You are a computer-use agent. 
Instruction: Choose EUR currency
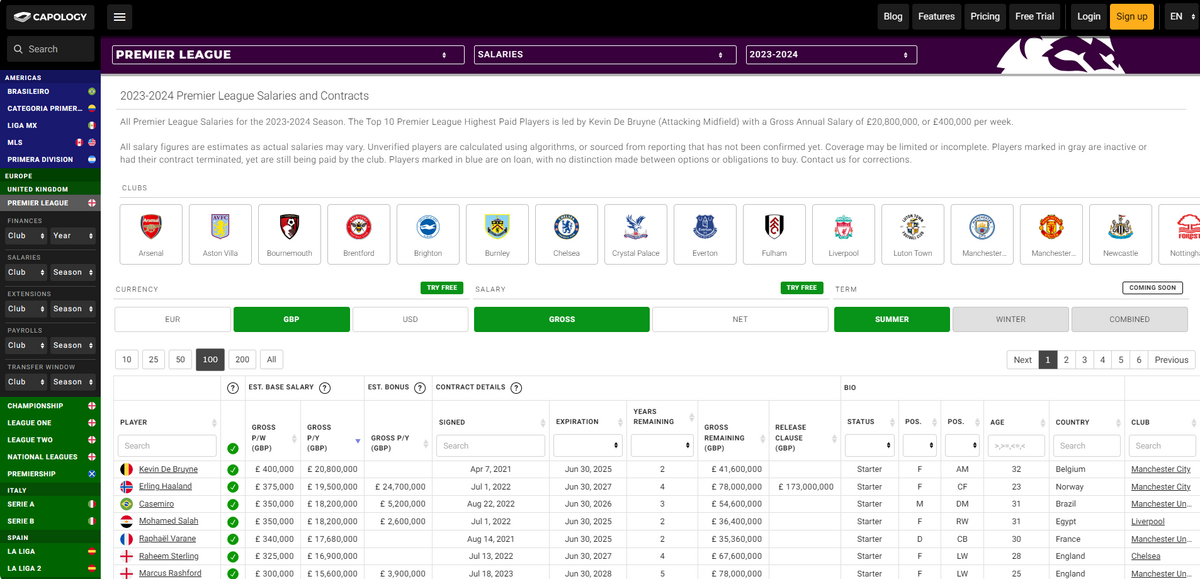click(173, 319)
